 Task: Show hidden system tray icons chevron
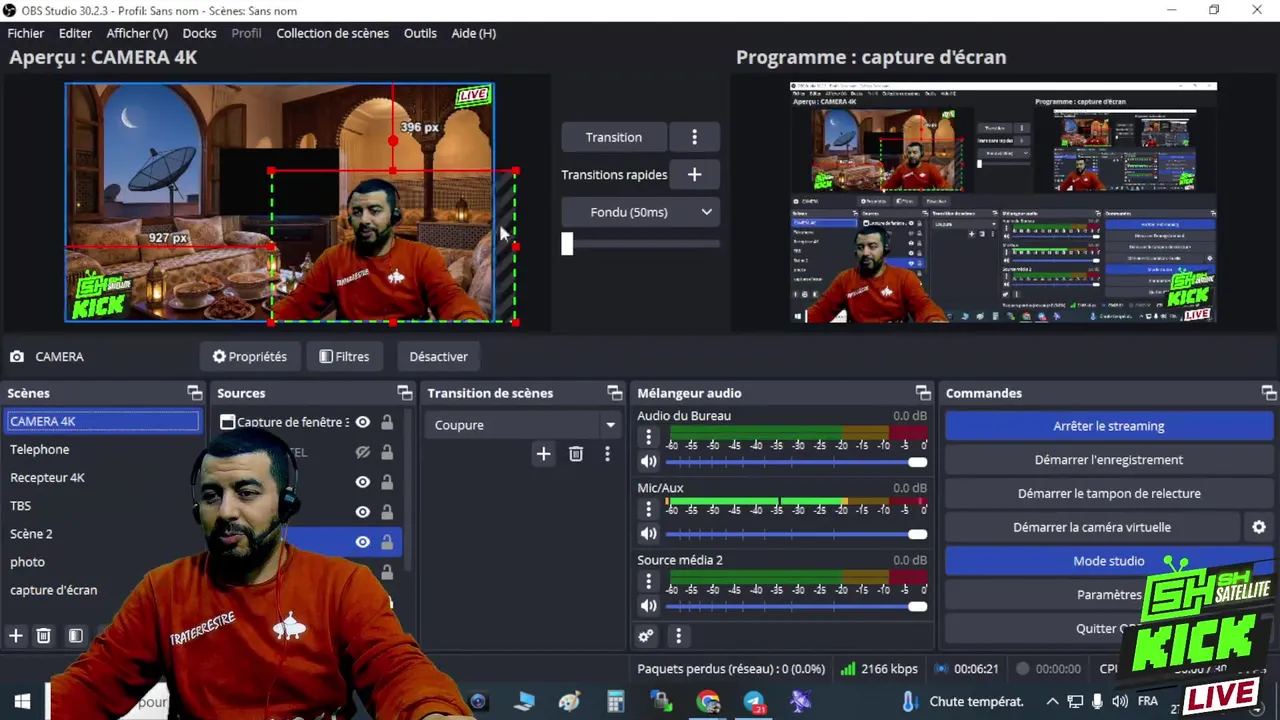[1052, 702]
